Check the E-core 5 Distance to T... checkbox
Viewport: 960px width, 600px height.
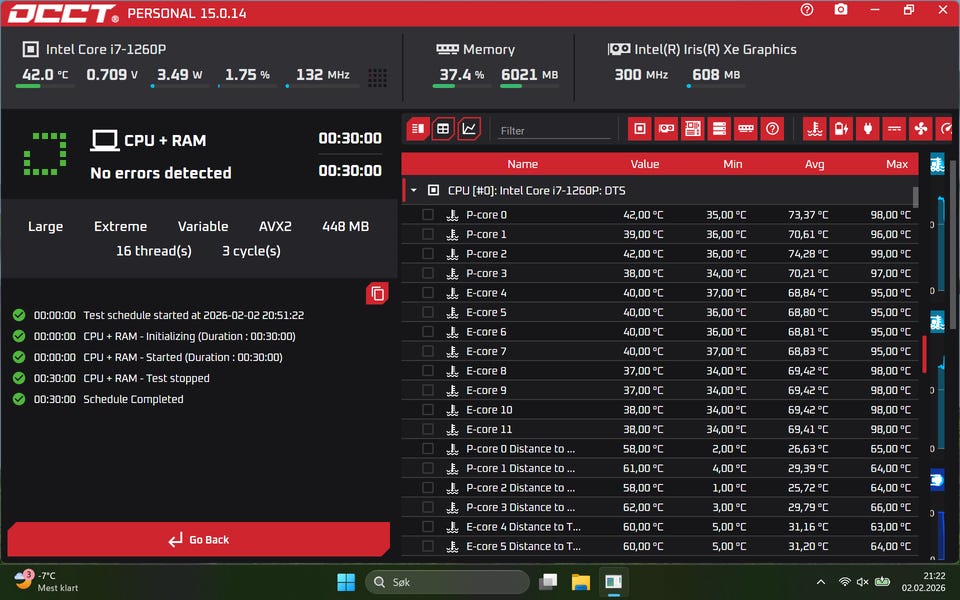point(428,546)
